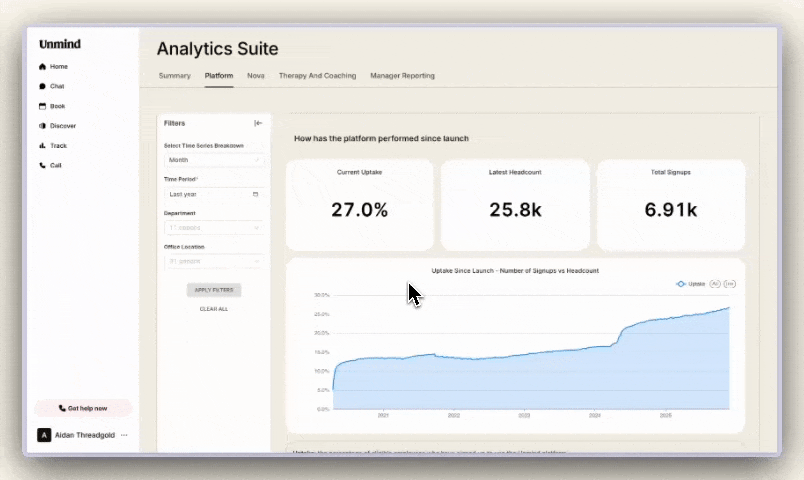Toggle the Uptake series in chart legend
Viewport: 804px width, 480px height.
[x=690, y=284]
